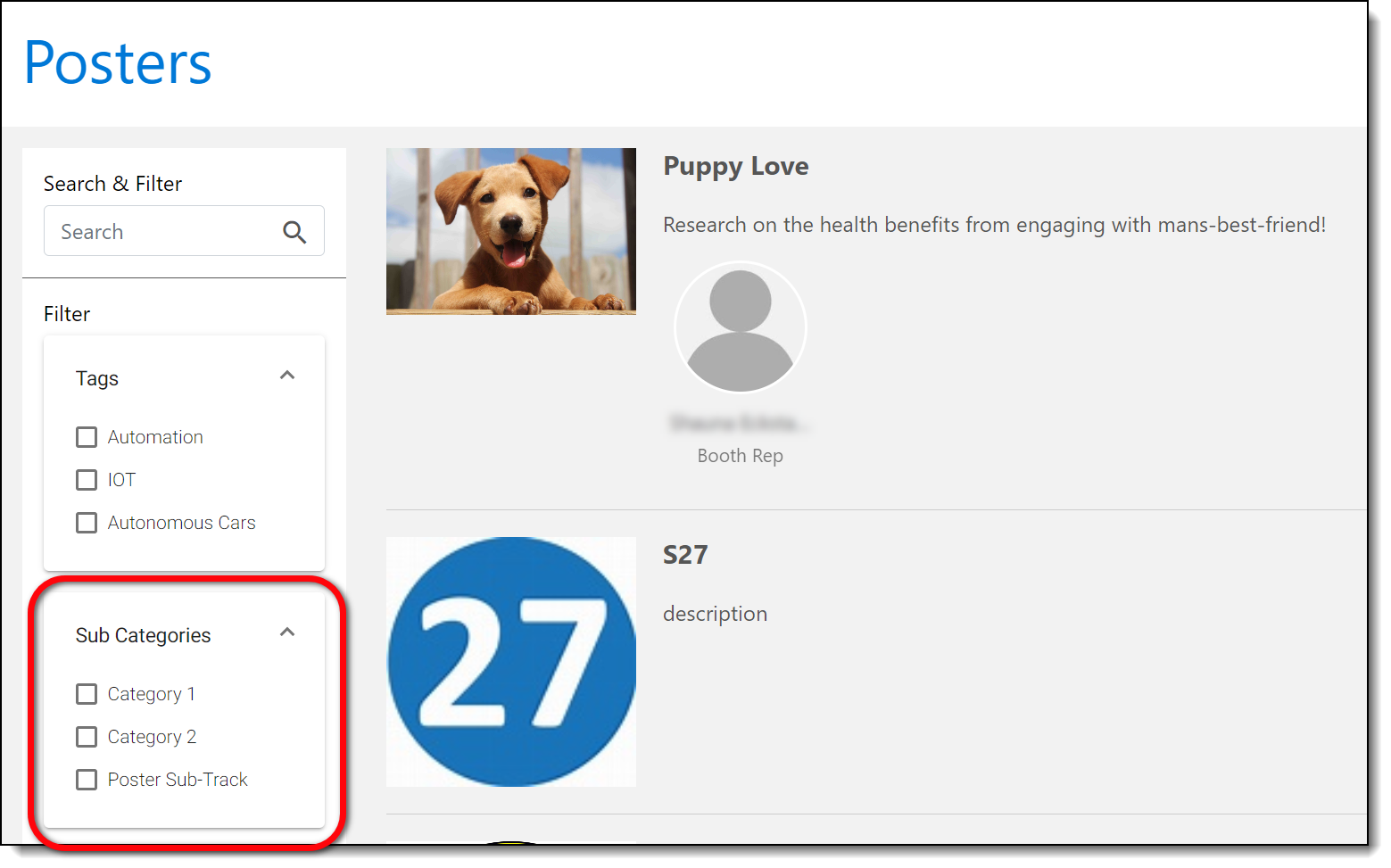The width and height of the screenshot is (1391, 868).
Task: Collapse the Sub Categories filter section
Action: click(x=287, y=632)
